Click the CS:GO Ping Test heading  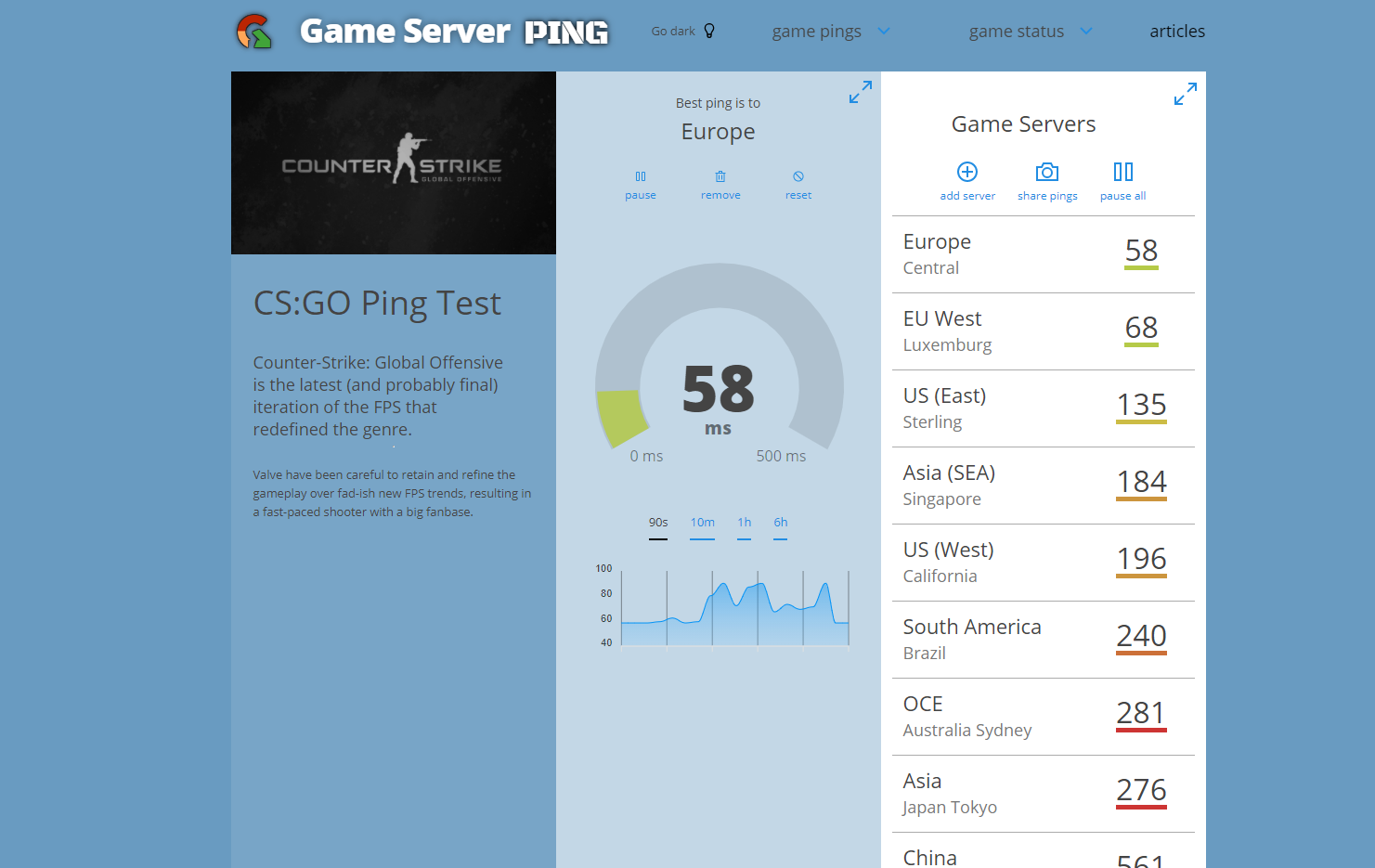point(377,304)
